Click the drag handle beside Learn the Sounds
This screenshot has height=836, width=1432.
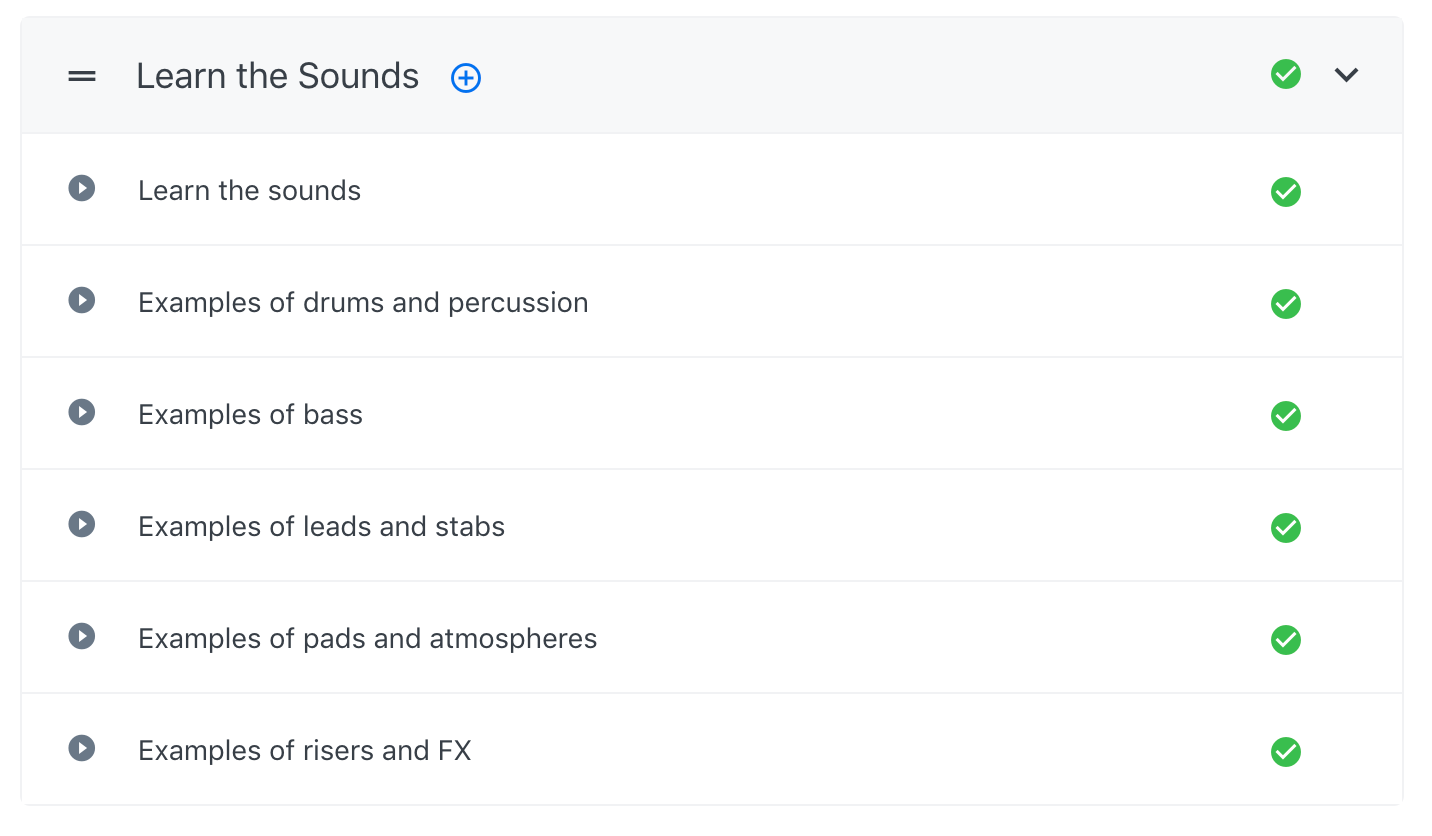[82, 76]
